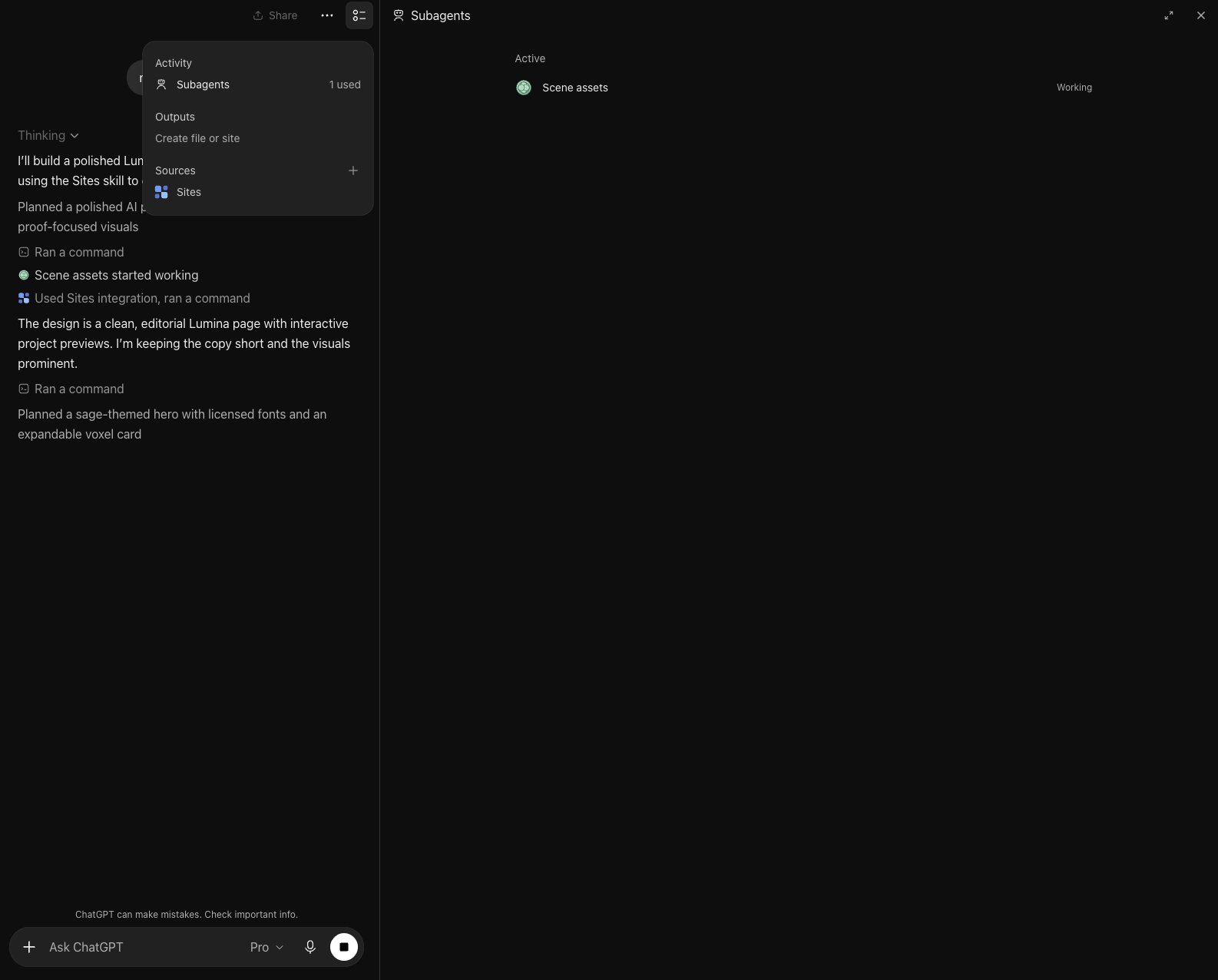Image resolution: width=1218 pixels, height=980 pixels.
Task: Click the microphone dictation icon
Action: tap(310, 947)
